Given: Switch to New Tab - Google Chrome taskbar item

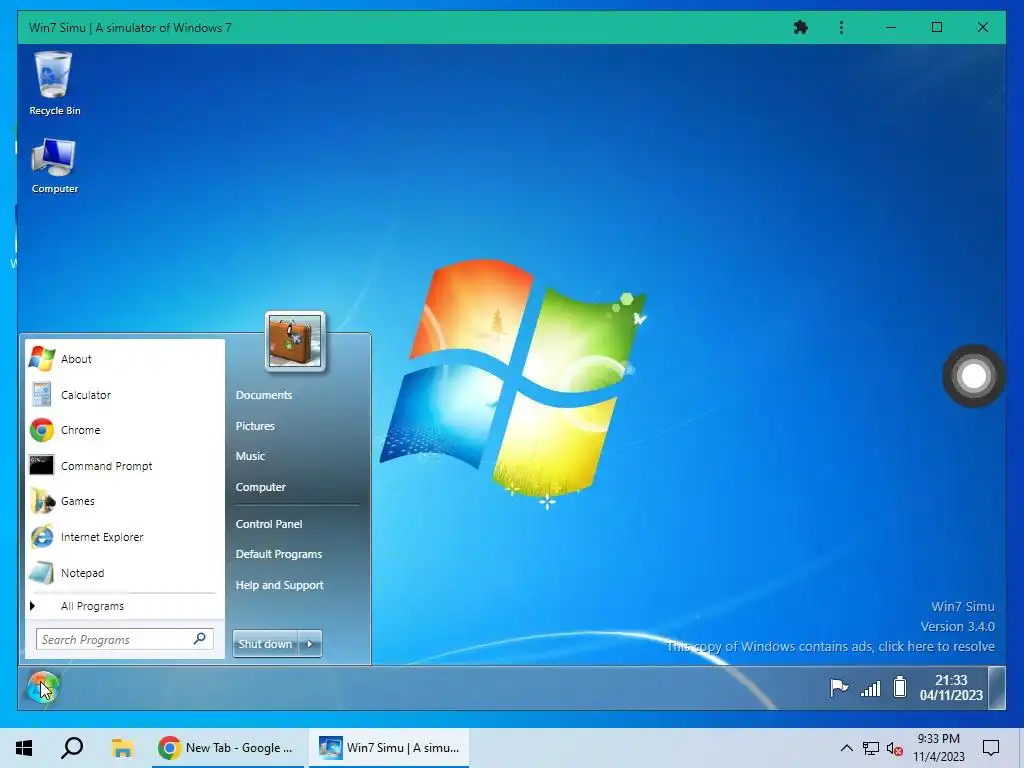Looking at the screenshot, I should 228,748.
